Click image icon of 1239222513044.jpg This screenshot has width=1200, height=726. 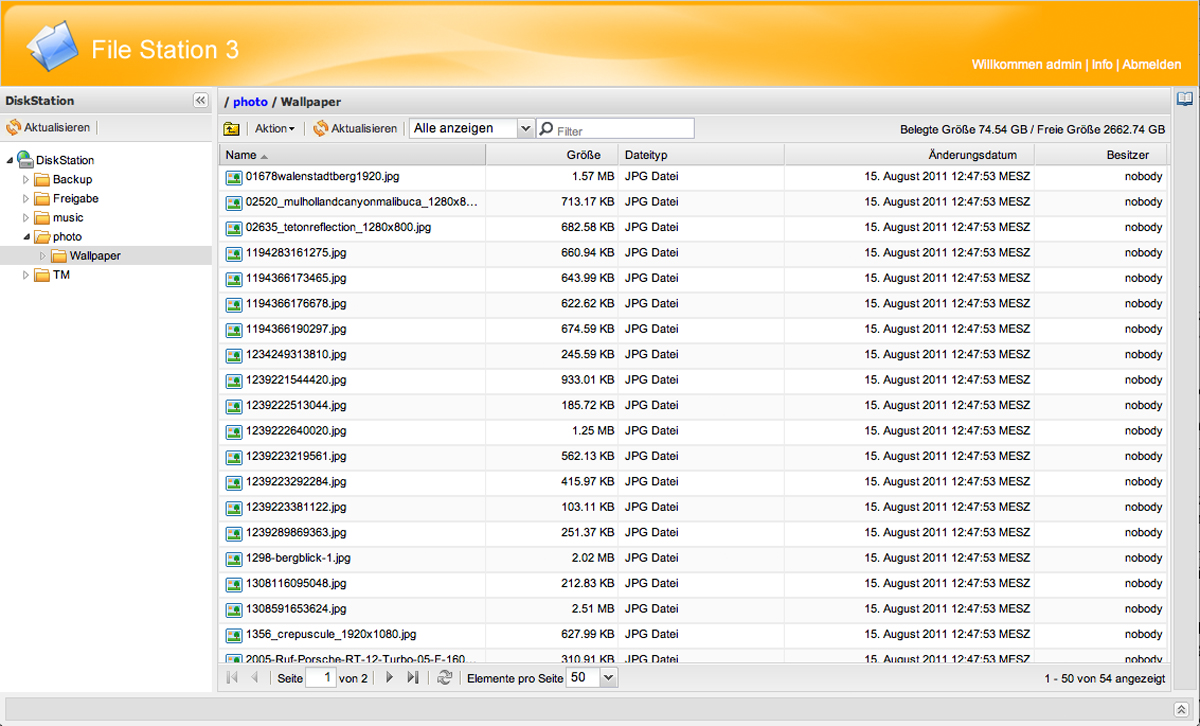point(234,406)
